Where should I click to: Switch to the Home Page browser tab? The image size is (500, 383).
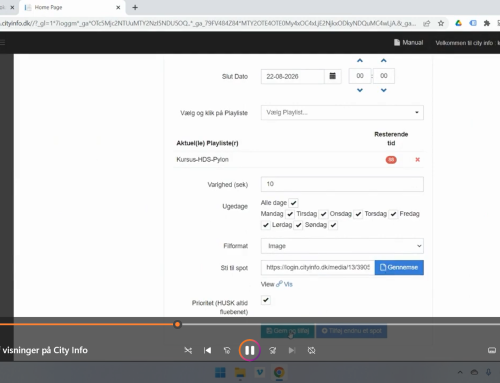click(x=72, y=7)
